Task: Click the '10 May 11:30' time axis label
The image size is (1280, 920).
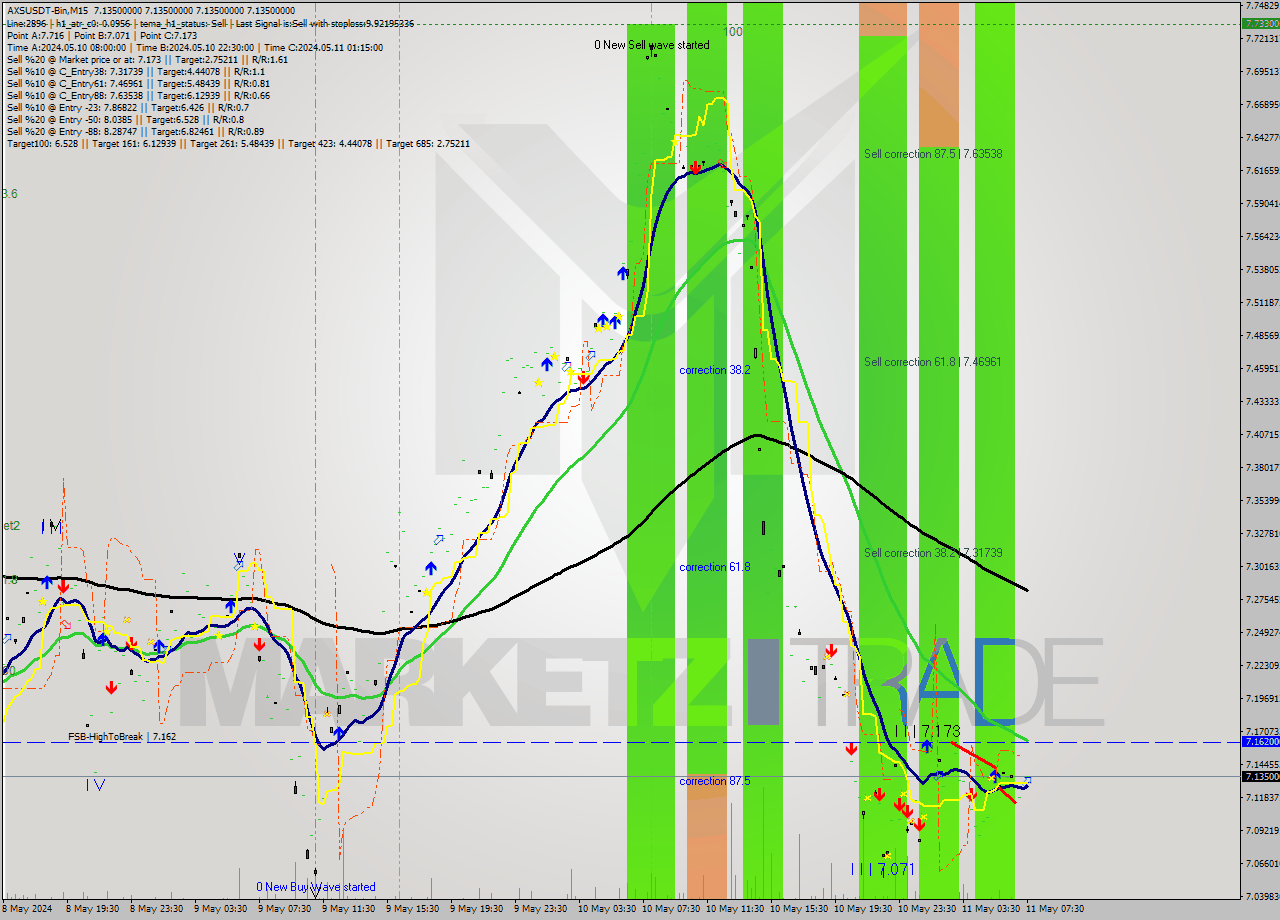Action: coord(735,909)
